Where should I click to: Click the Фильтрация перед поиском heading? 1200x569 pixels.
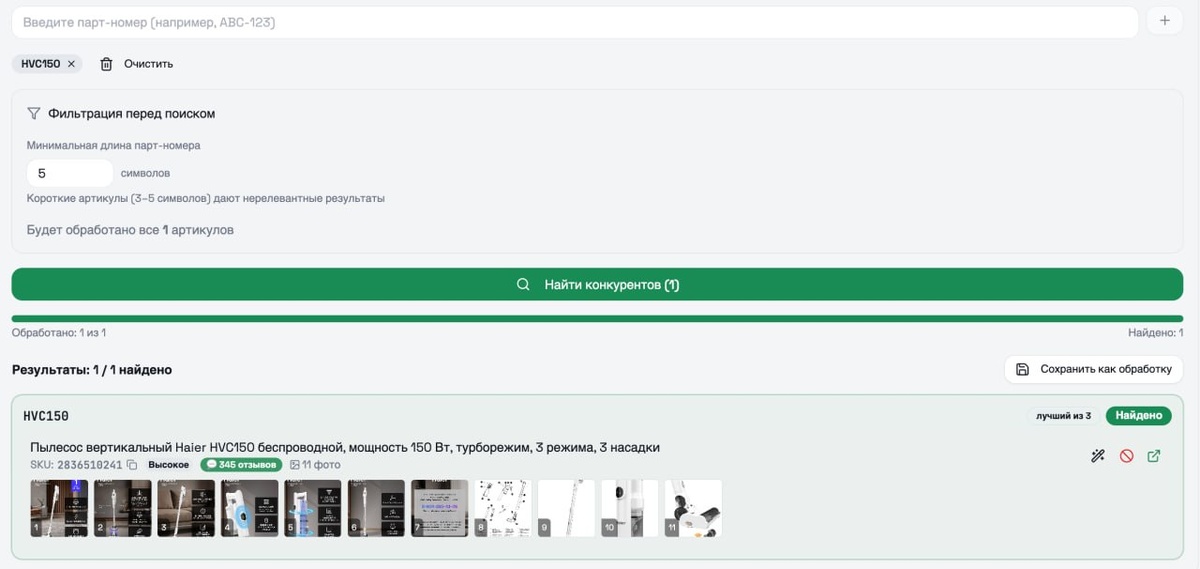[131, 114]
